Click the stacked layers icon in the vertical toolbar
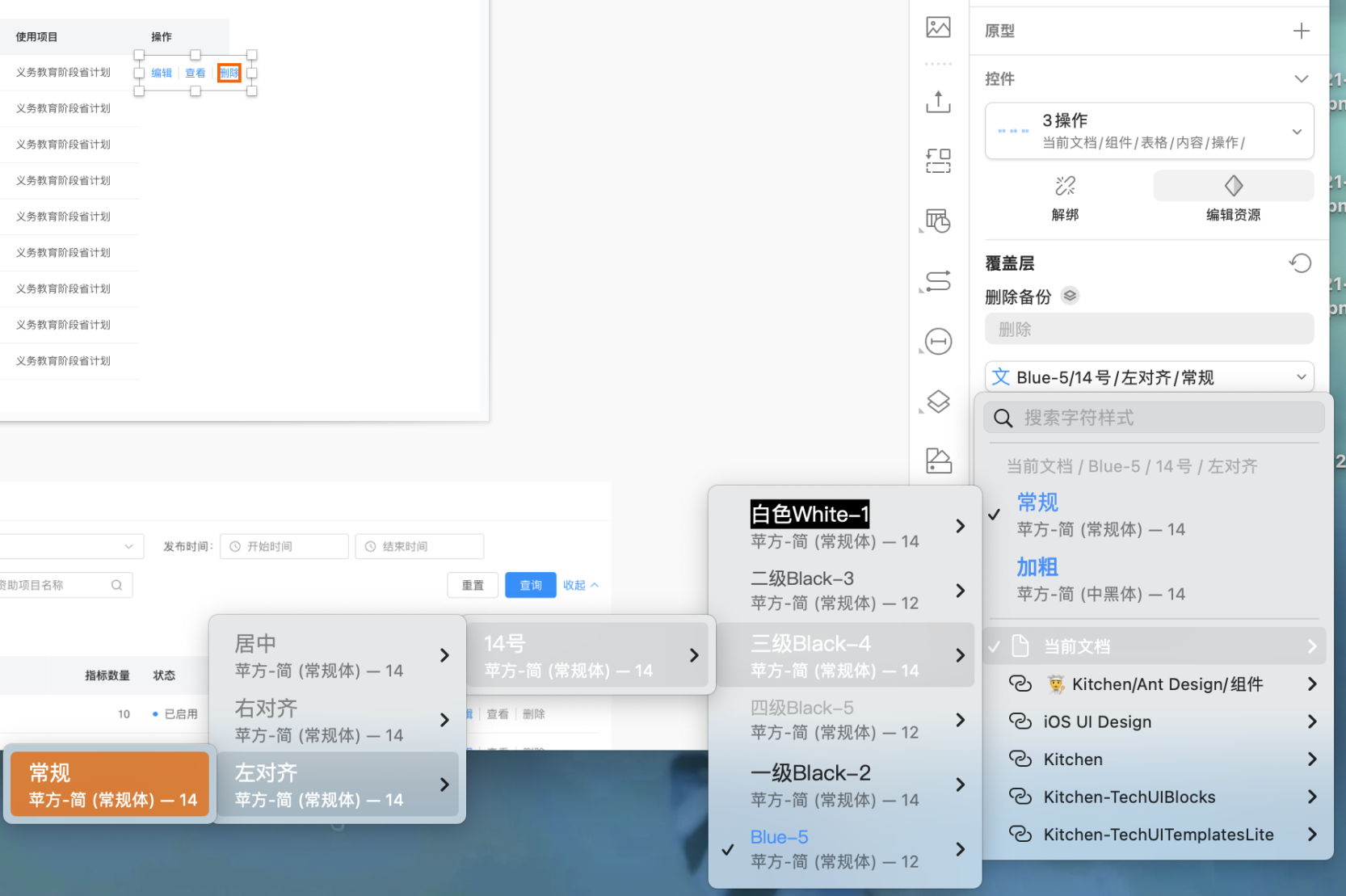Viewport: 1346px width, 896px height. (938, 402)
